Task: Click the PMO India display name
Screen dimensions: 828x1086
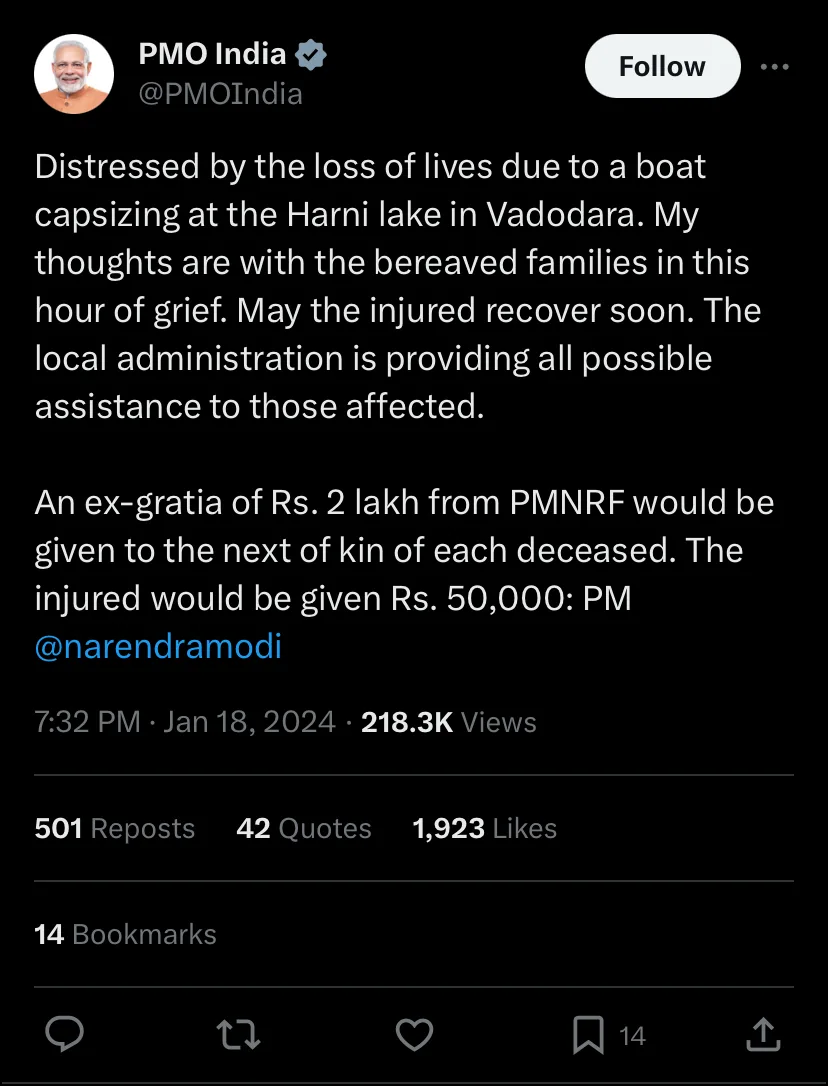Action: pos(212,54)
